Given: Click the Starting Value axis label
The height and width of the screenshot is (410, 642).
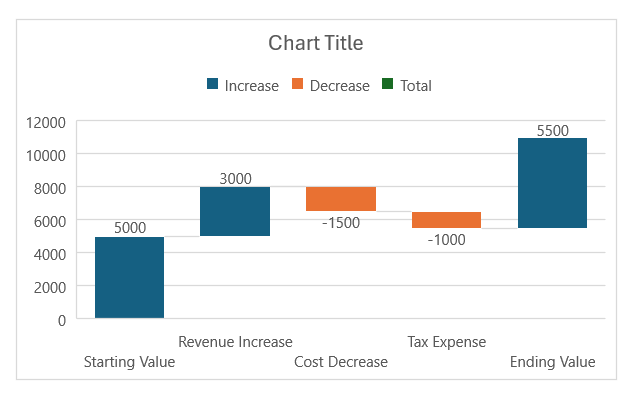Looking at the screenshot, I should tap(129, 362).
